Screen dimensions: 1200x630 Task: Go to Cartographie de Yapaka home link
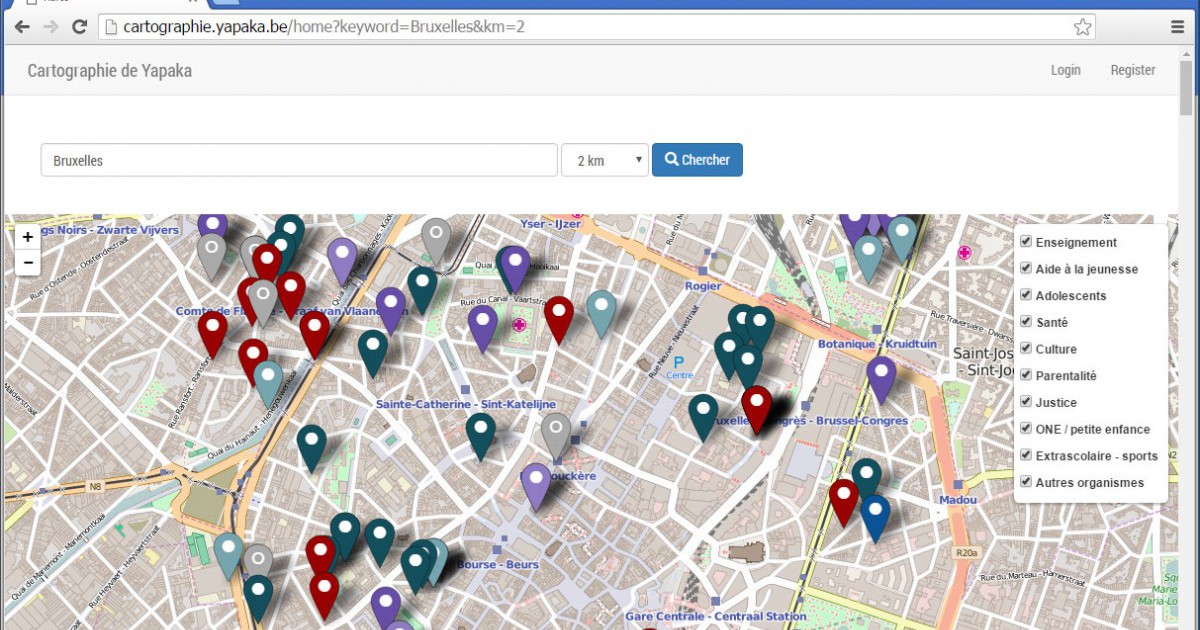(110, 70)
